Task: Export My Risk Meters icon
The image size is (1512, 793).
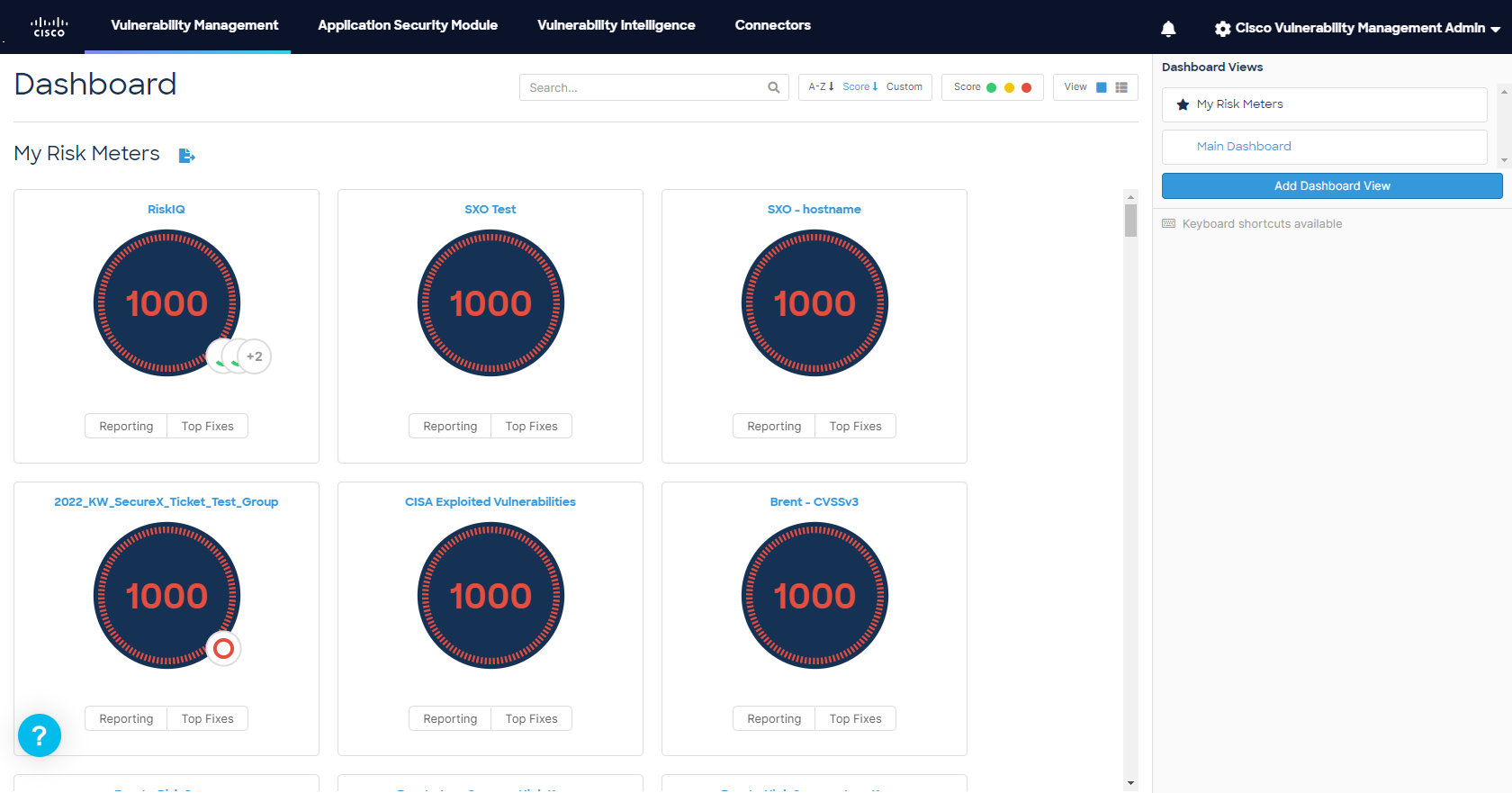Action: pyautogui.click(x=186, y=156)
